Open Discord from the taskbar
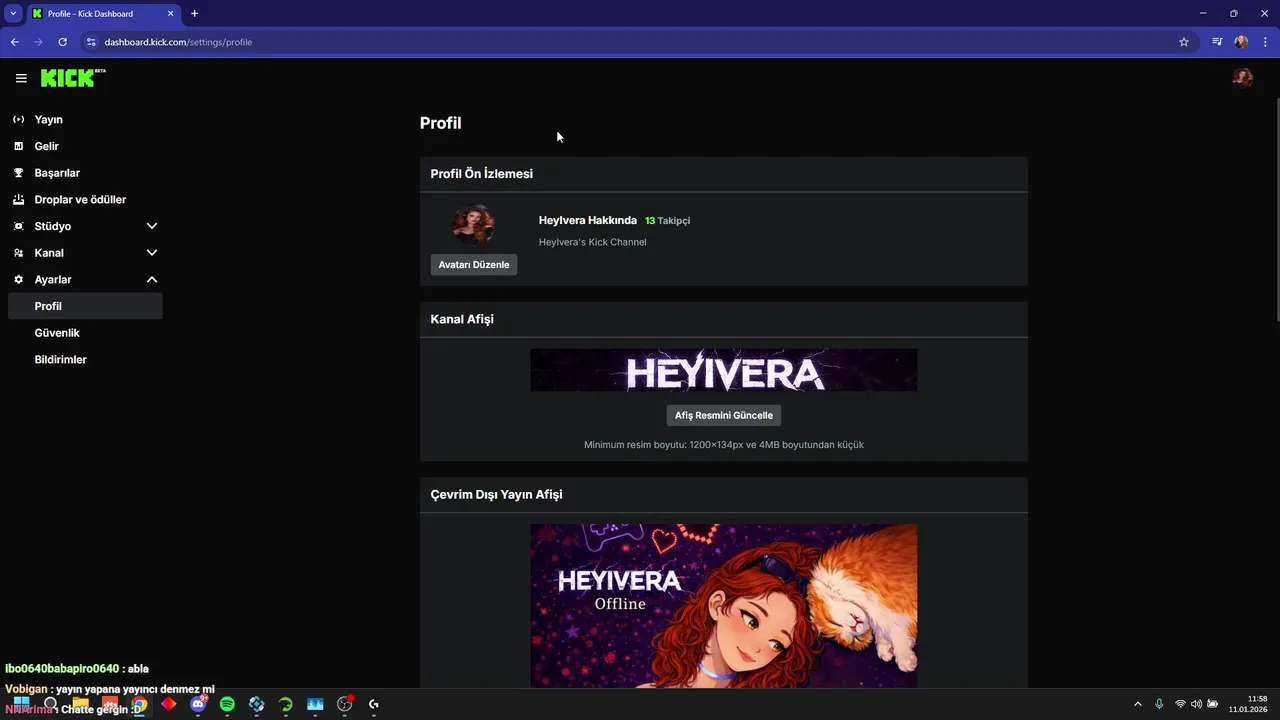Viewport: 1280px width, 720px height. 198,704
